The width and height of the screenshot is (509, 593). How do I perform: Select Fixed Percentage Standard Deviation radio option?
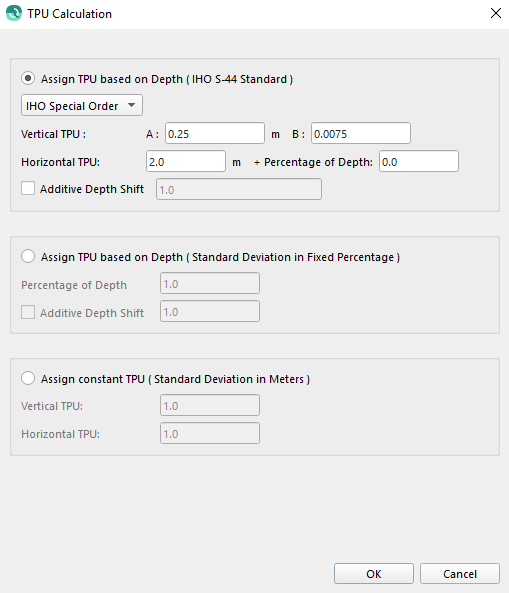coord(28,256)
